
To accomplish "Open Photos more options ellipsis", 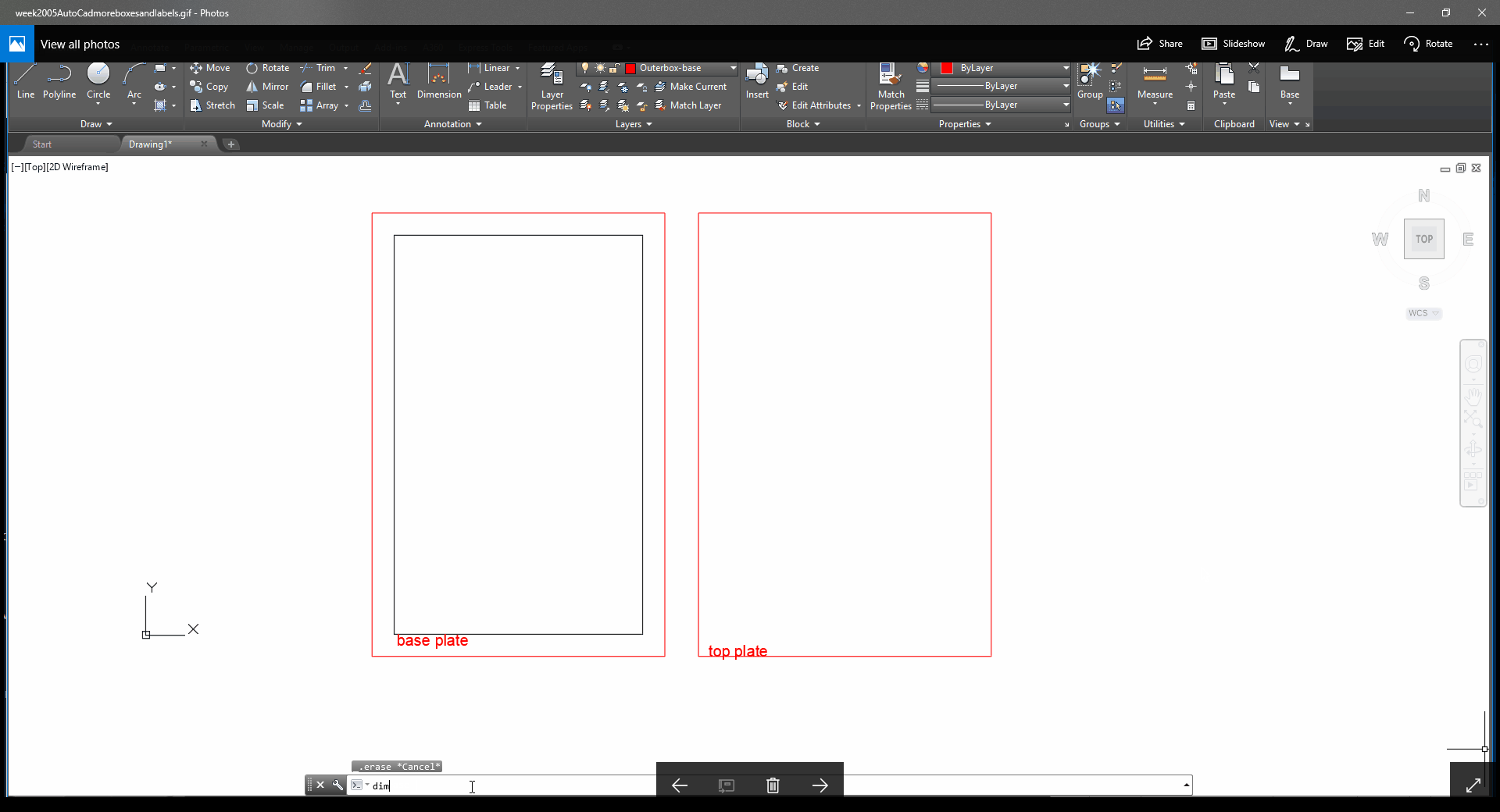I will point(1480,44).
